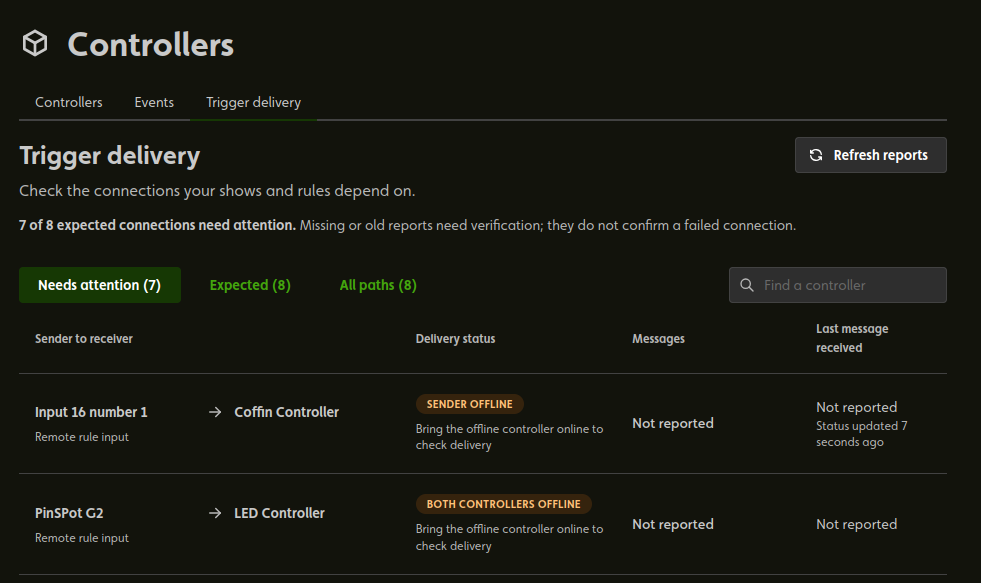The height and width of the screenshot is (583, 981).
Task: Click the 7 of 8 expected connections summary
Action: (157, 225)
